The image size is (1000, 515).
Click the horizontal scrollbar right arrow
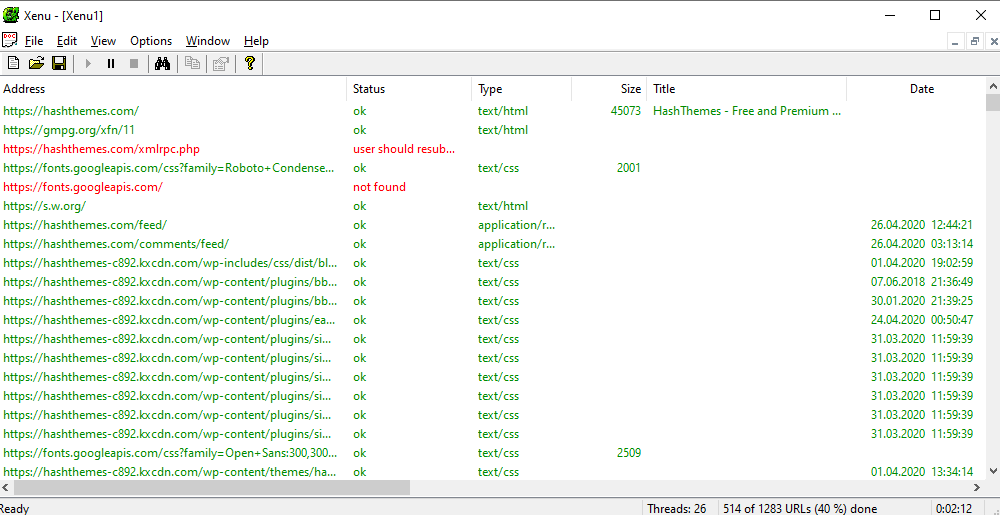click(977, 488)
